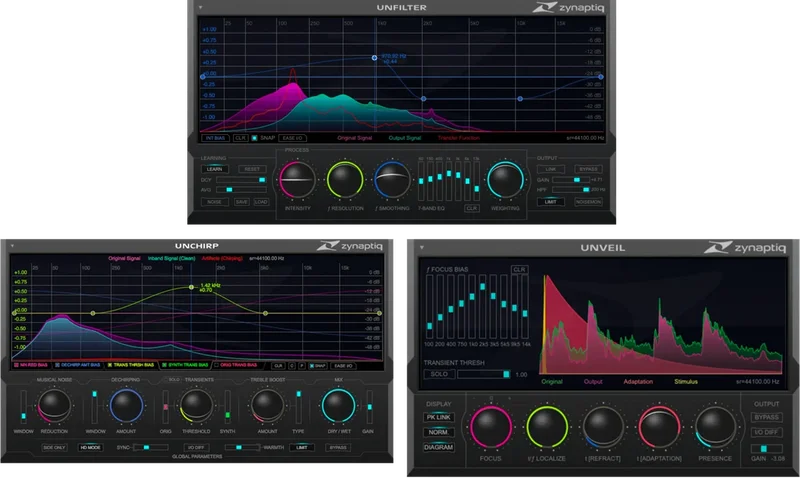This screenshot has height=478, width=800.
Task: Click the small P button in UNCHIRP display bar
Action: coord(302,366)
